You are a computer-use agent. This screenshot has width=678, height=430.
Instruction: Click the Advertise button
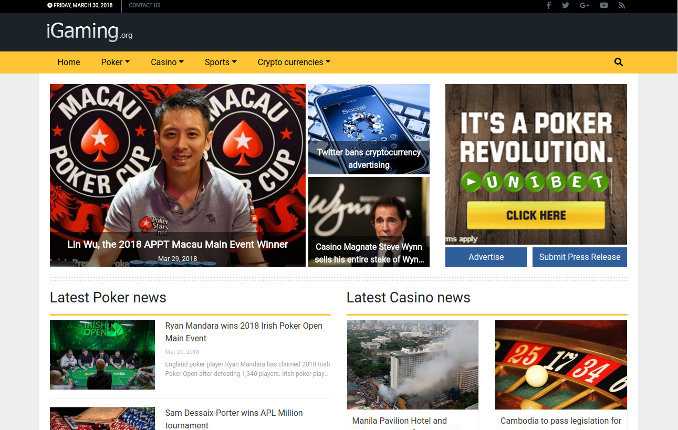coord(486,257)
